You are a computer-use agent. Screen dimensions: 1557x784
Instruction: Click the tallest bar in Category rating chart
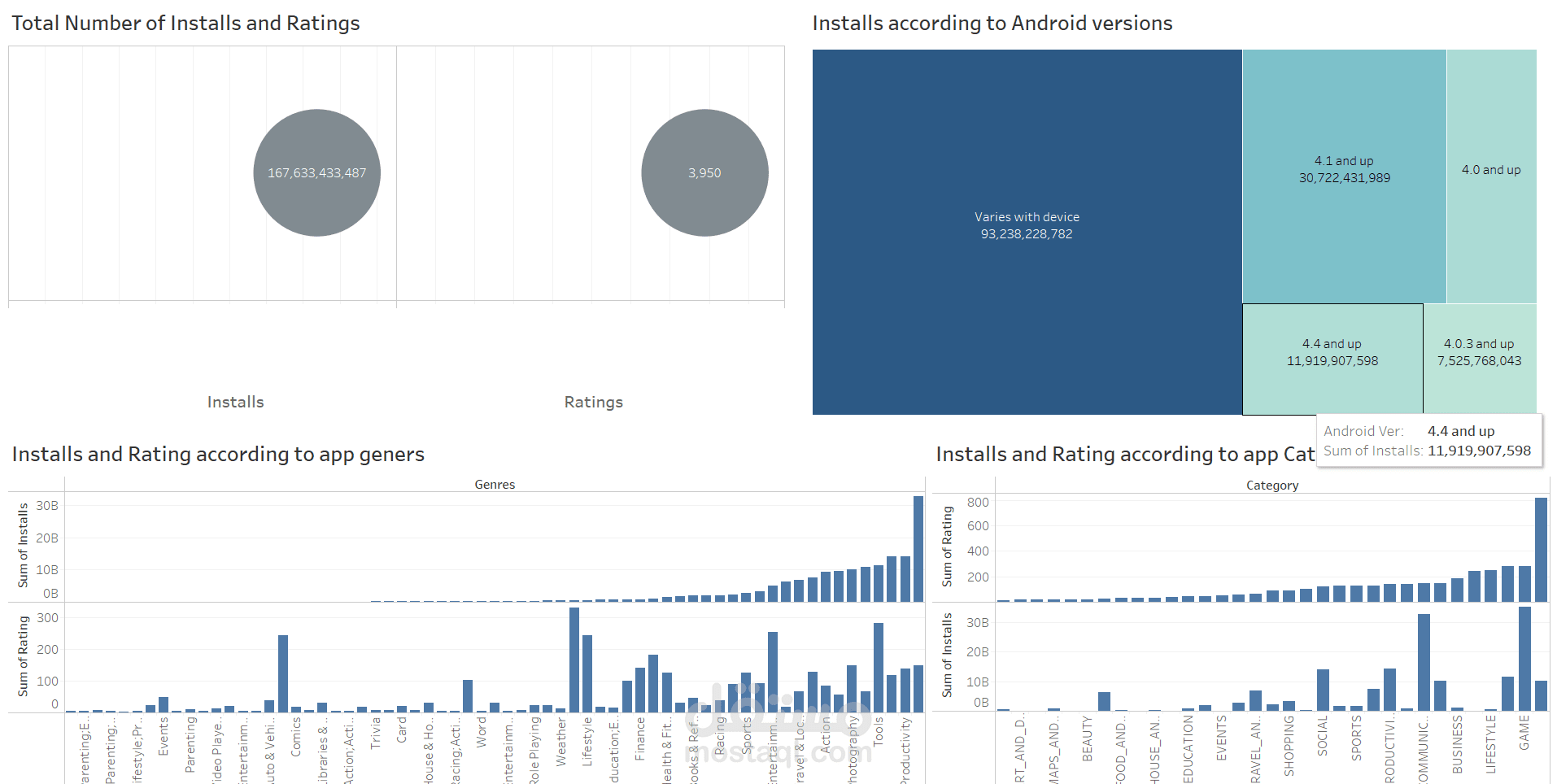(1541, 549)
